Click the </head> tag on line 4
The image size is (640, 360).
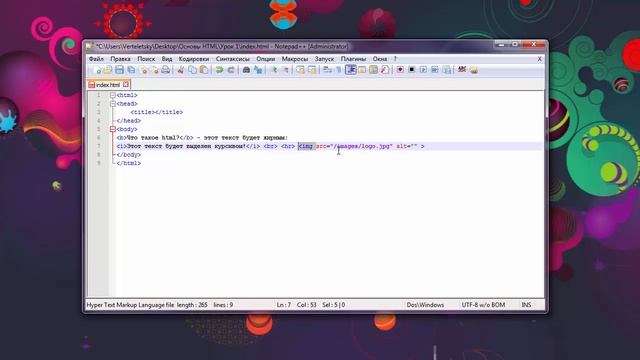click(129, 121)
